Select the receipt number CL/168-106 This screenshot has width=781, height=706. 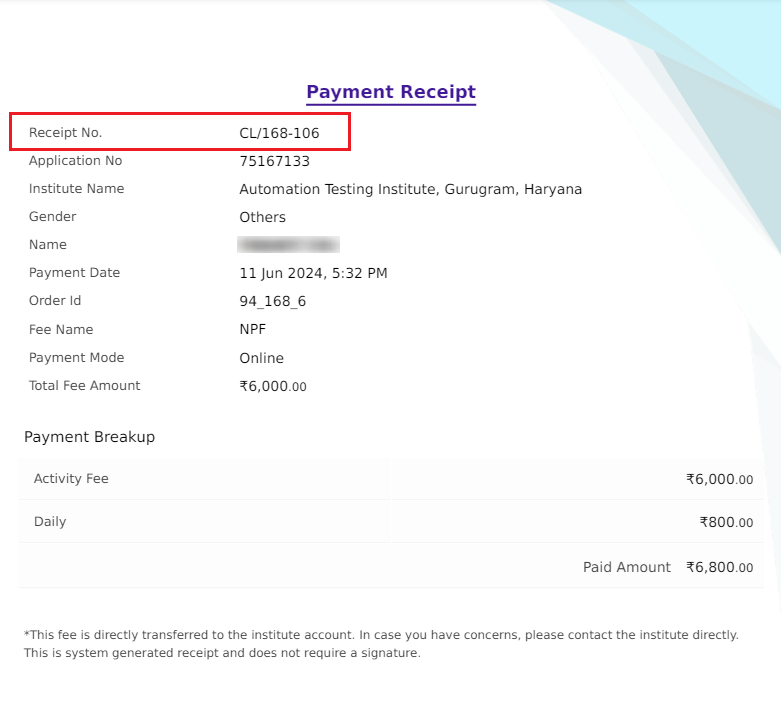point(279,133)
